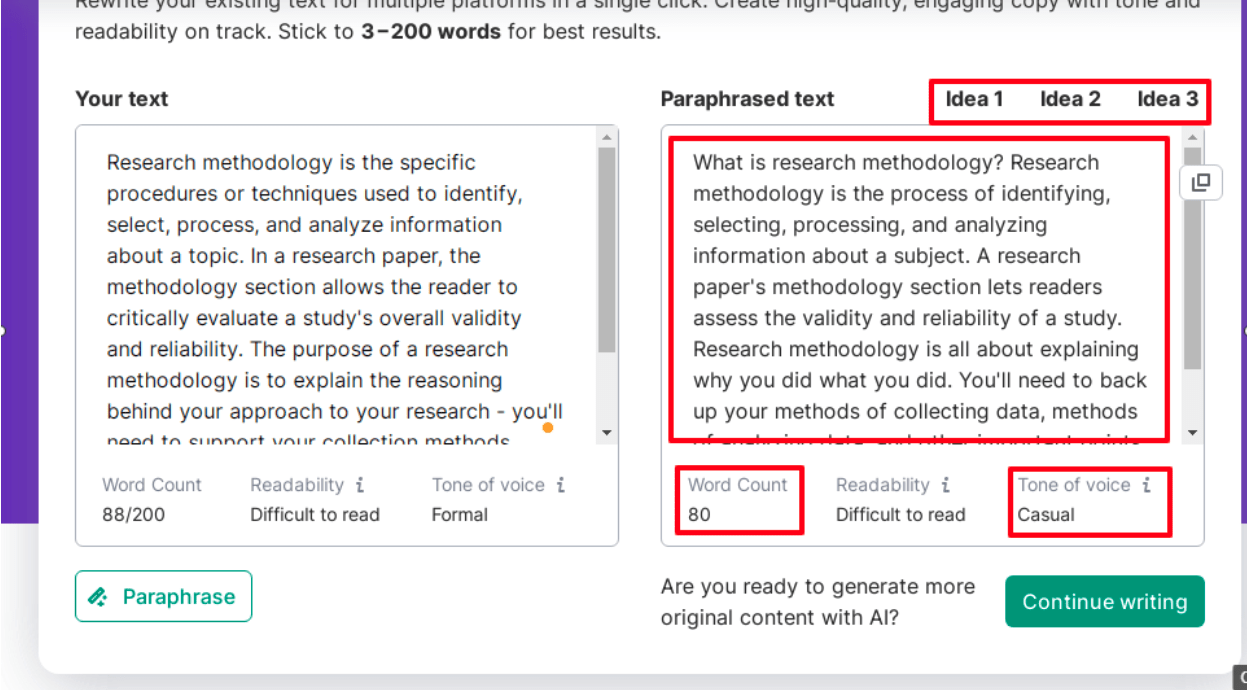Click down arrow of Paraphrased text scrollbar

(1192, 433)
